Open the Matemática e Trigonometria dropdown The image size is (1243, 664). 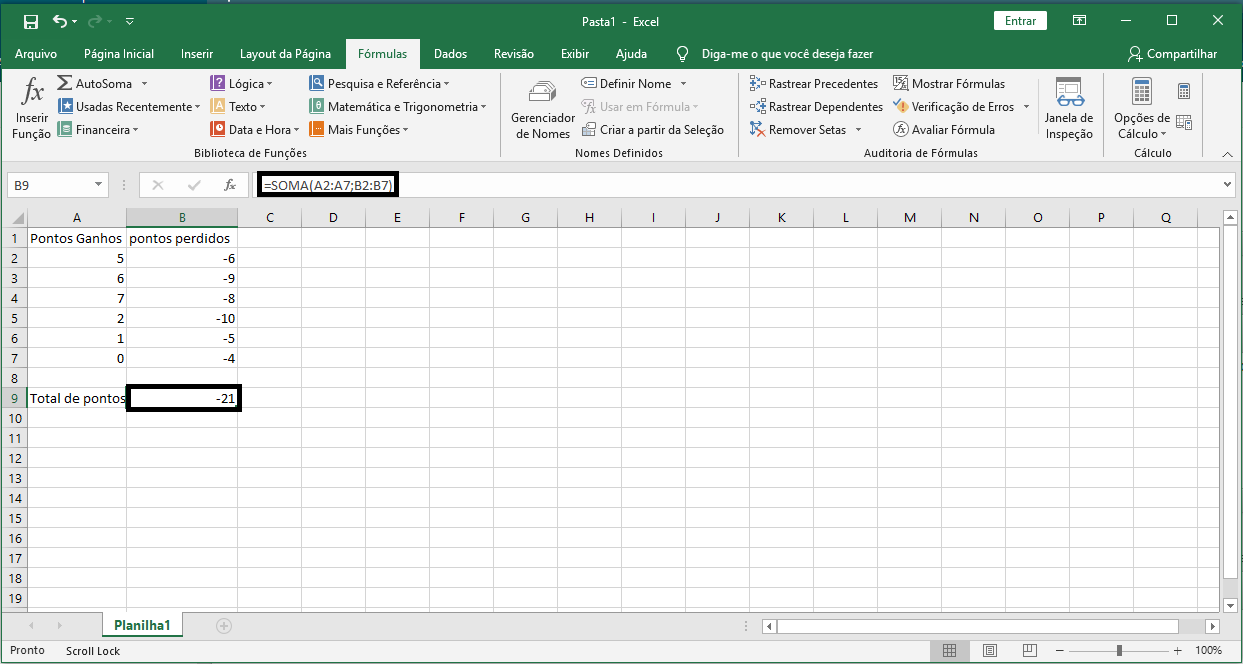click(x=483, y=107)
